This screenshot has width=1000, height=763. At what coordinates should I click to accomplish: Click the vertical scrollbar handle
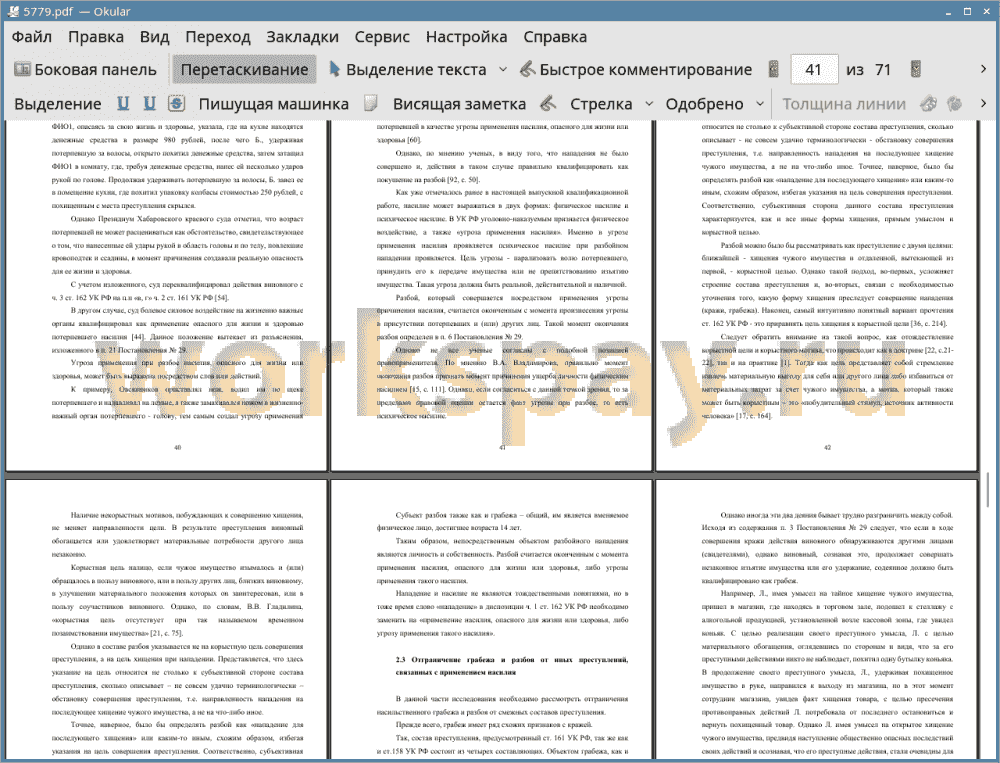[988, 489]
